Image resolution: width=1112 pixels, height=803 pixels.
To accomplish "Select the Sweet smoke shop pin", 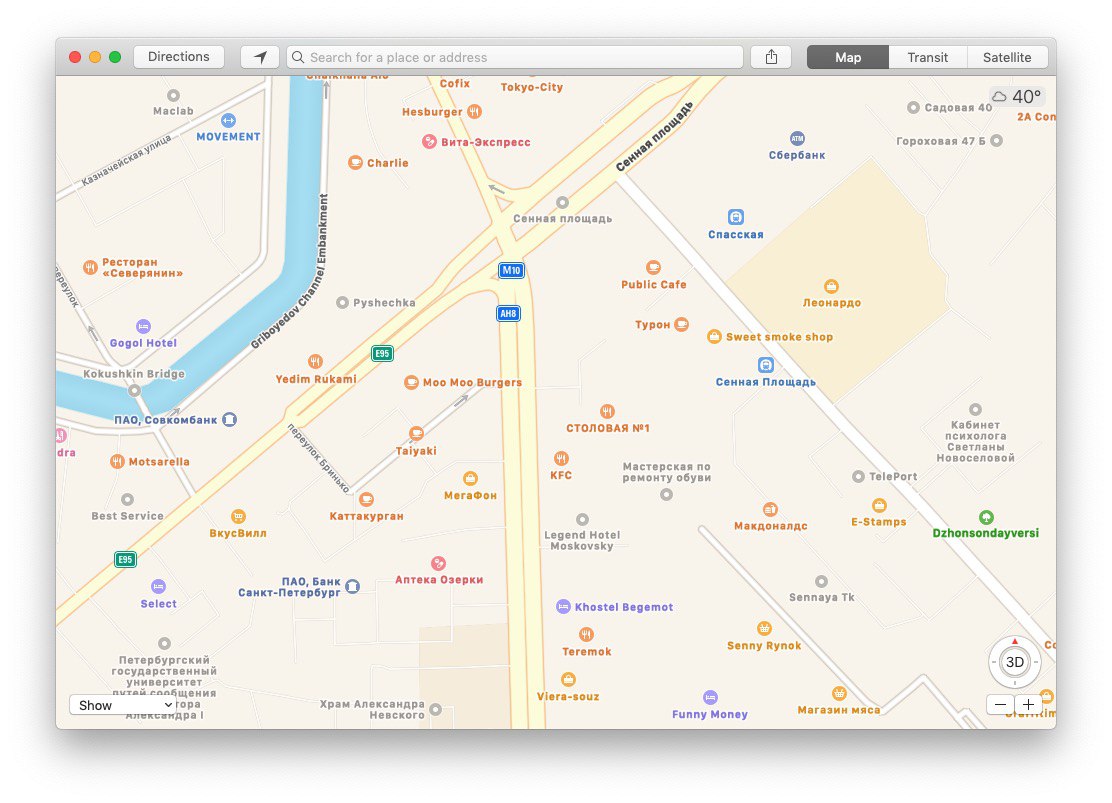I will coord(714,336).
